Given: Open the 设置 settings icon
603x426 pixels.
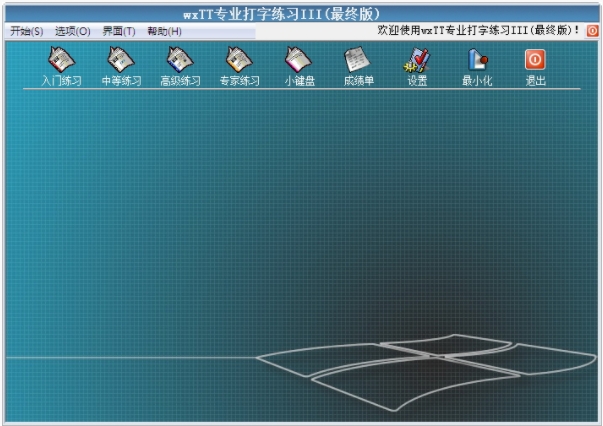Looking at the screenshot, I should (417, 66).
